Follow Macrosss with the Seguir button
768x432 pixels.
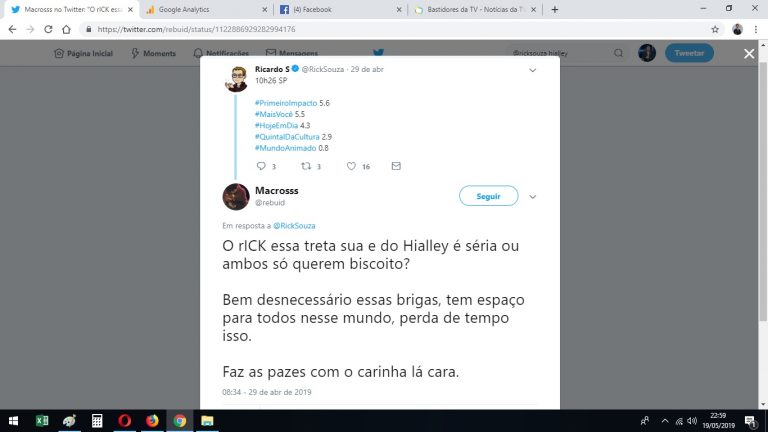[488, 196]
